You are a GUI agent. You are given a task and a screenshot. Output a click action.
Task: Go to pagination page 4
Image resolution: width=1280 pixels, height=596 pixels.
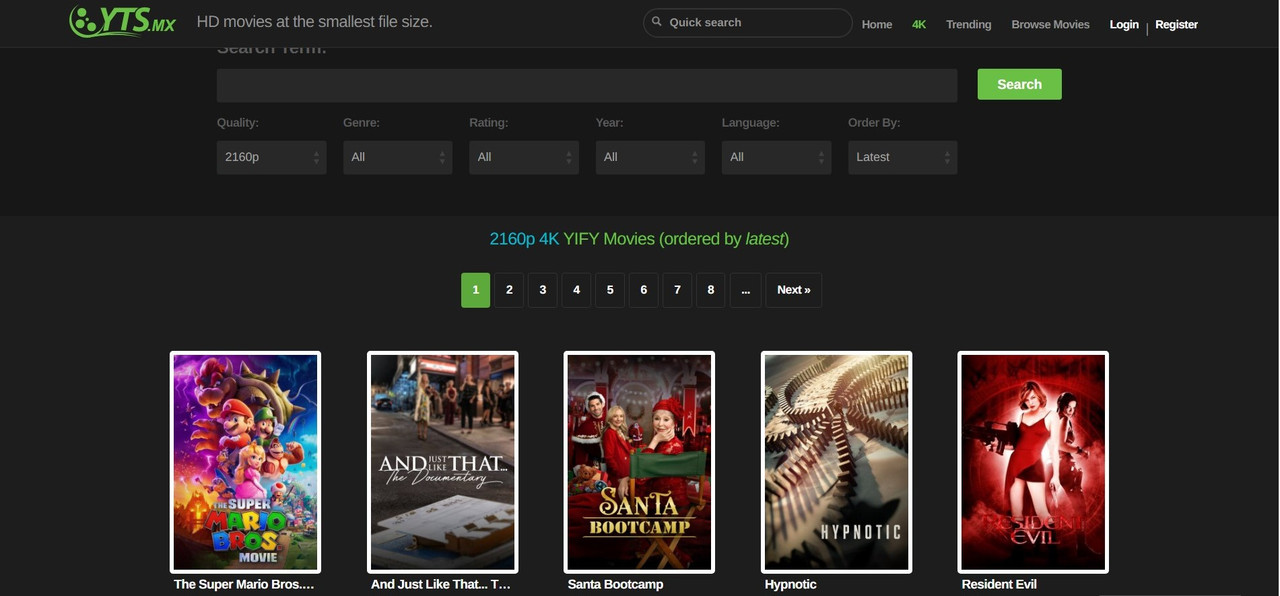click(x=576, y=290)
